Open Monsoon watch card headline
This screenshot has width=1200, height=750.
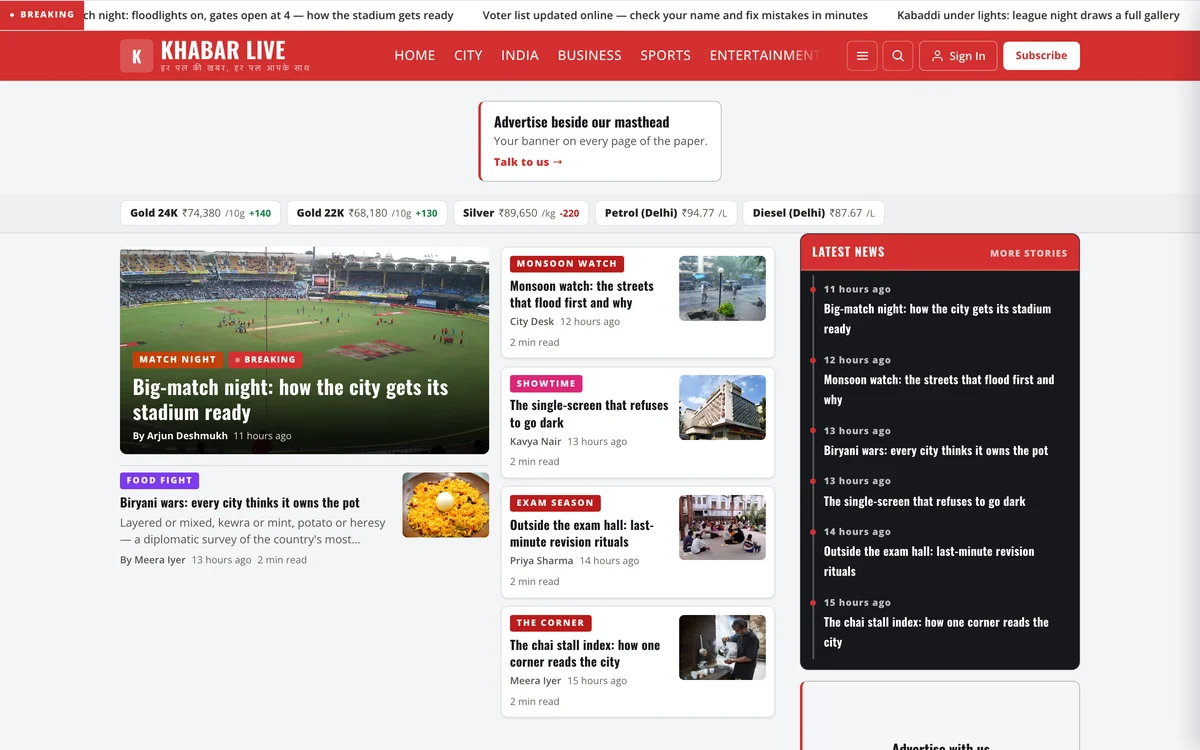pos(582,294)
